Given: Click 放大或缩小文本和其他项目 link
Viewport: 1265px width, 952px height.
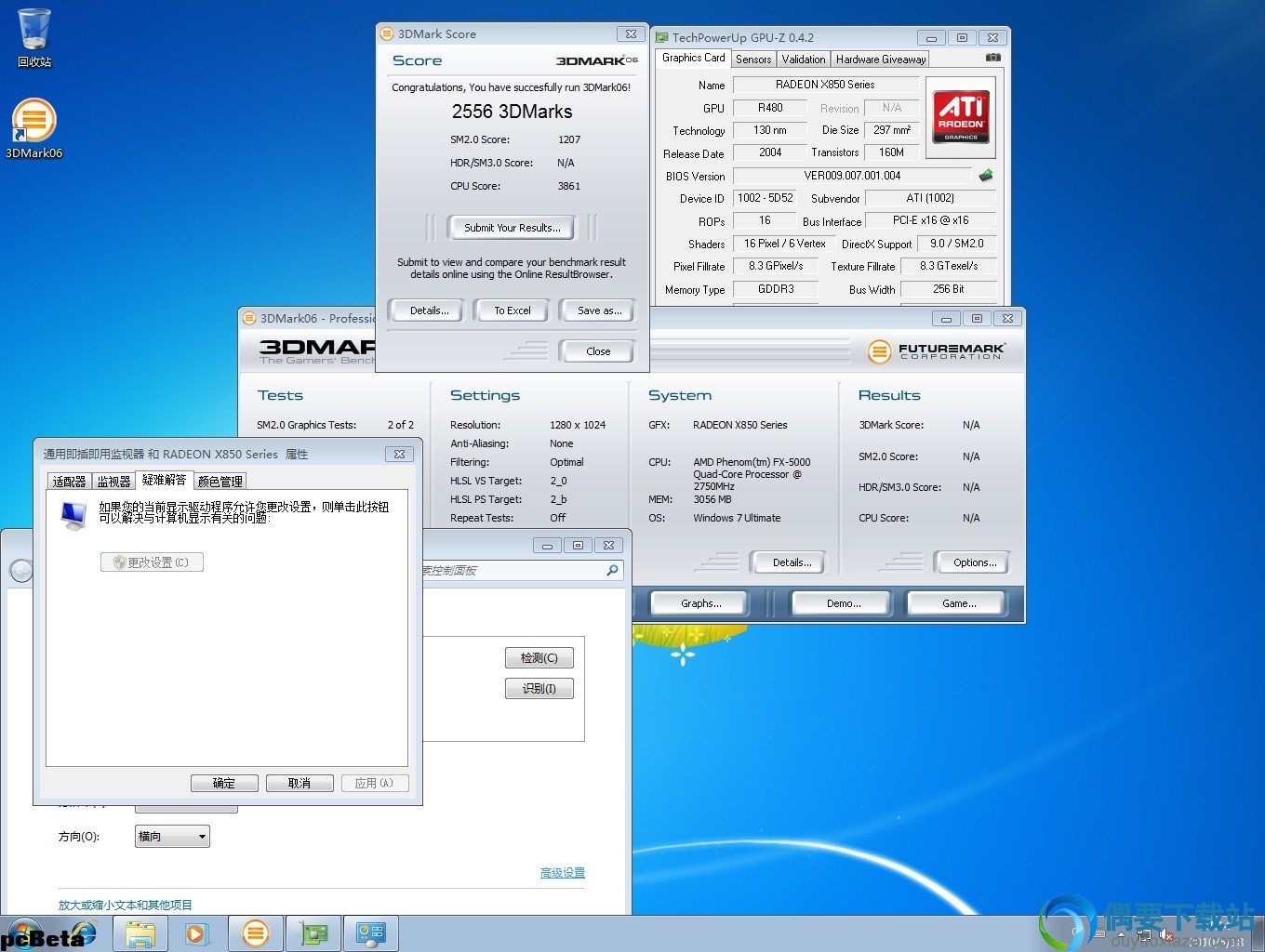Looking at the screenshot, I should pyautogui.click(x=126, y=905).
